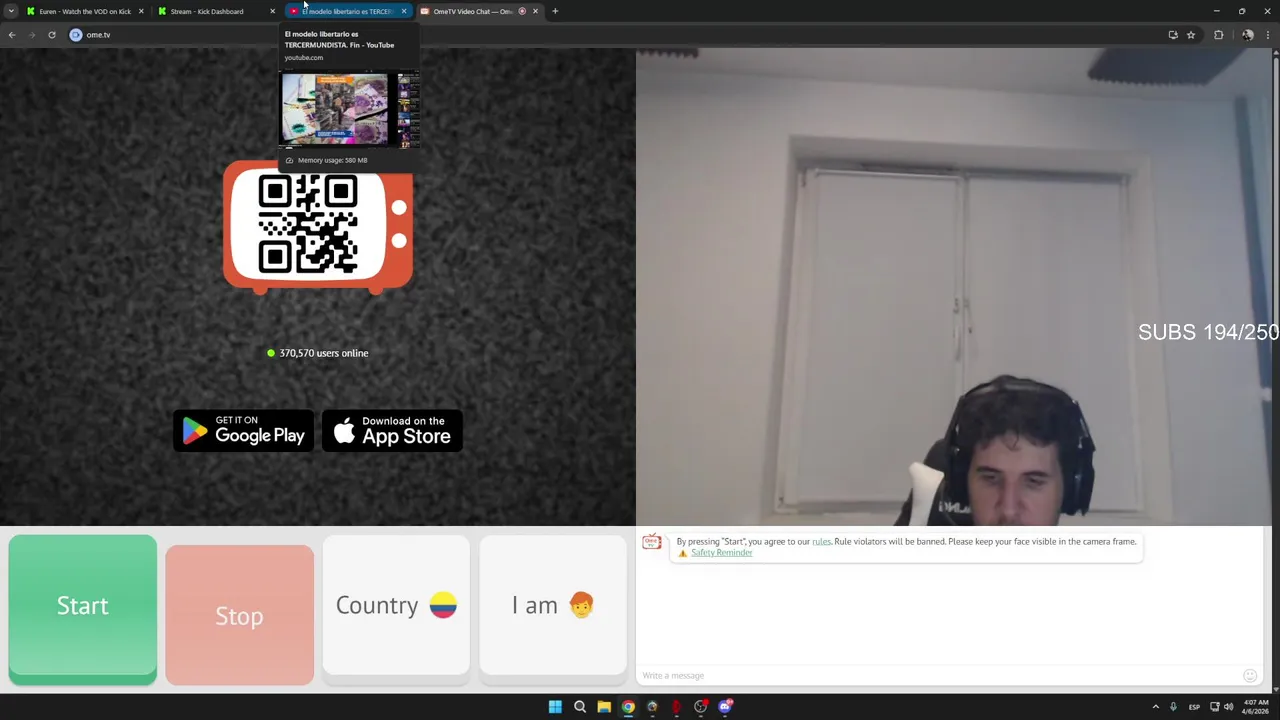Click the install app icon in address bar

(1173, 35)
